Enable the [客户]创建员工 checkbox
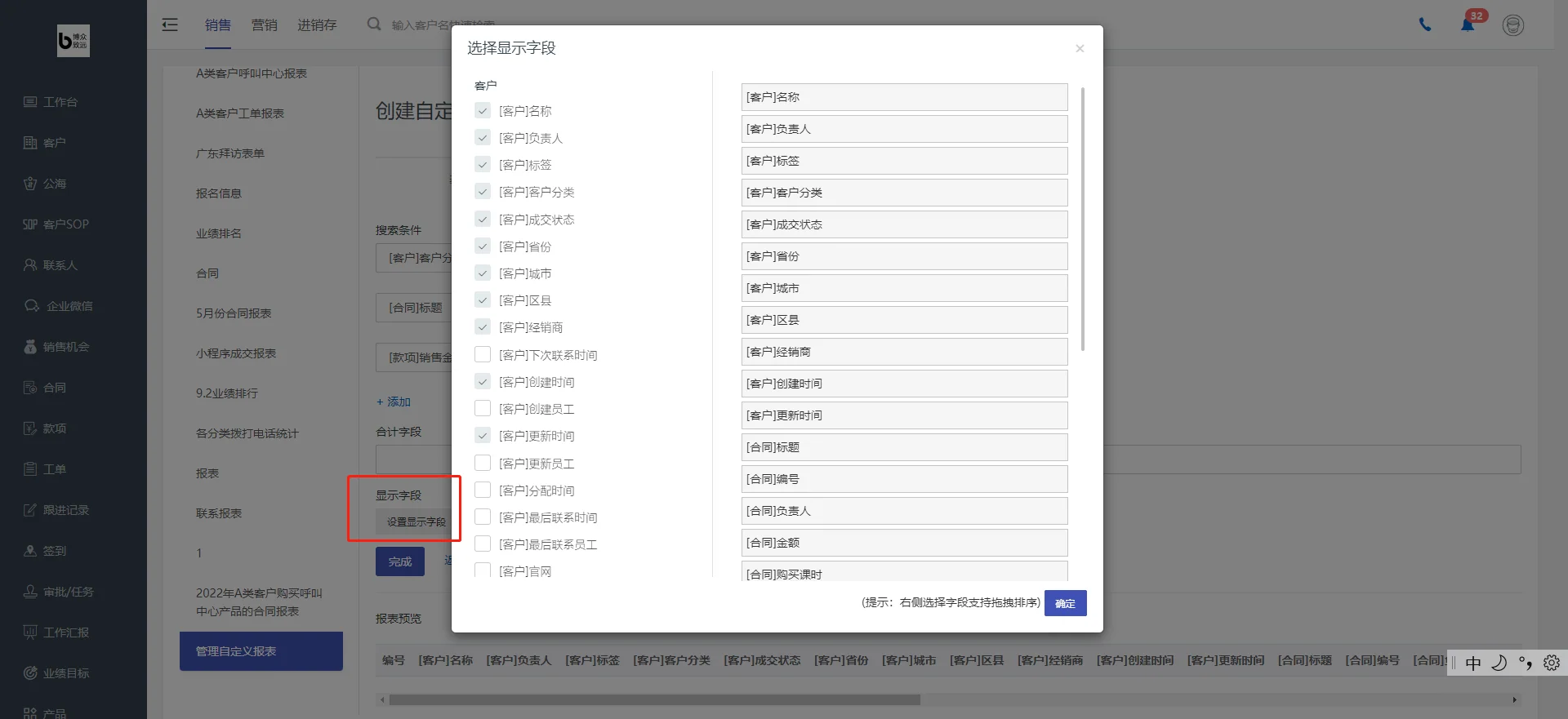 tap(483, 408)
